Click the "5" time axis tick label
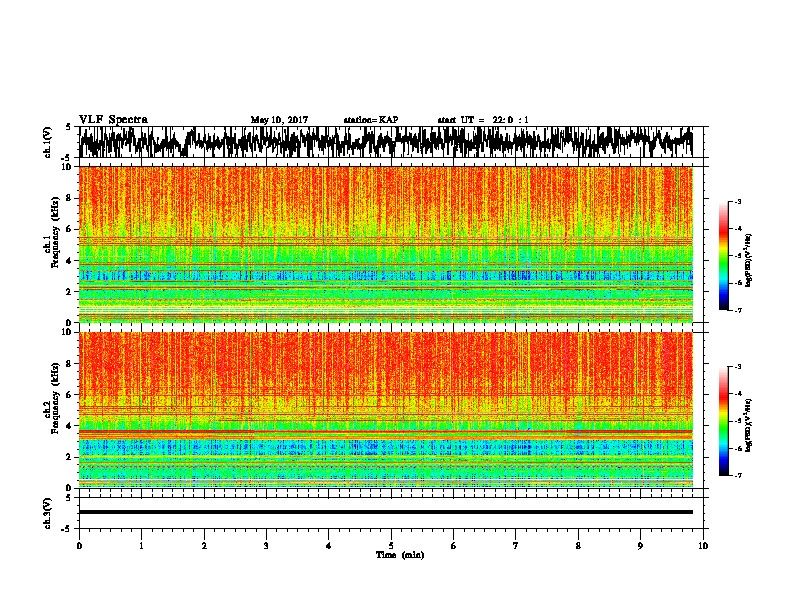 391,546
